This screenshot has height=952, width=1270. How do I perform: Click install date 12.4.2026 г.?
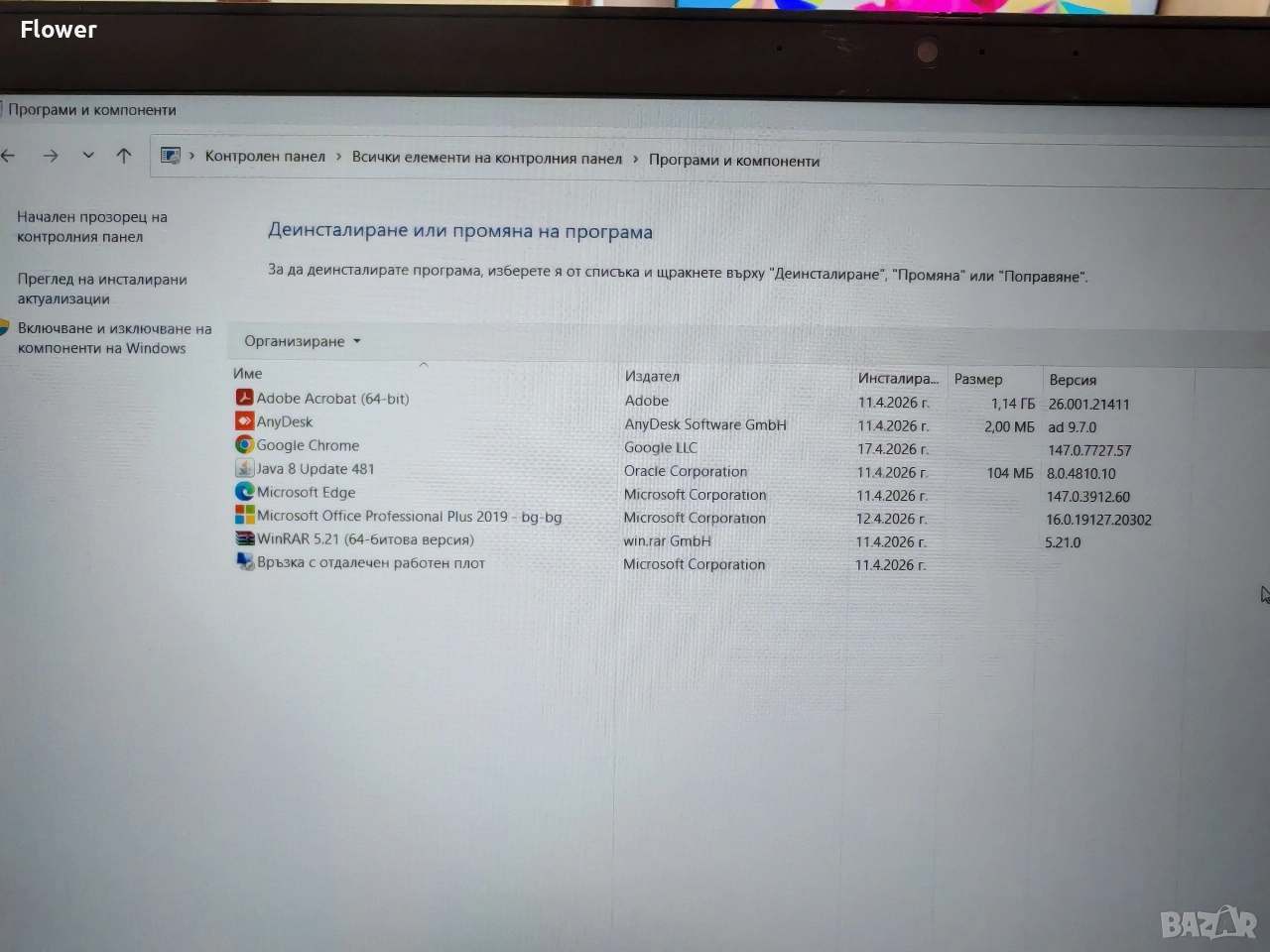(x=892, y=519)
